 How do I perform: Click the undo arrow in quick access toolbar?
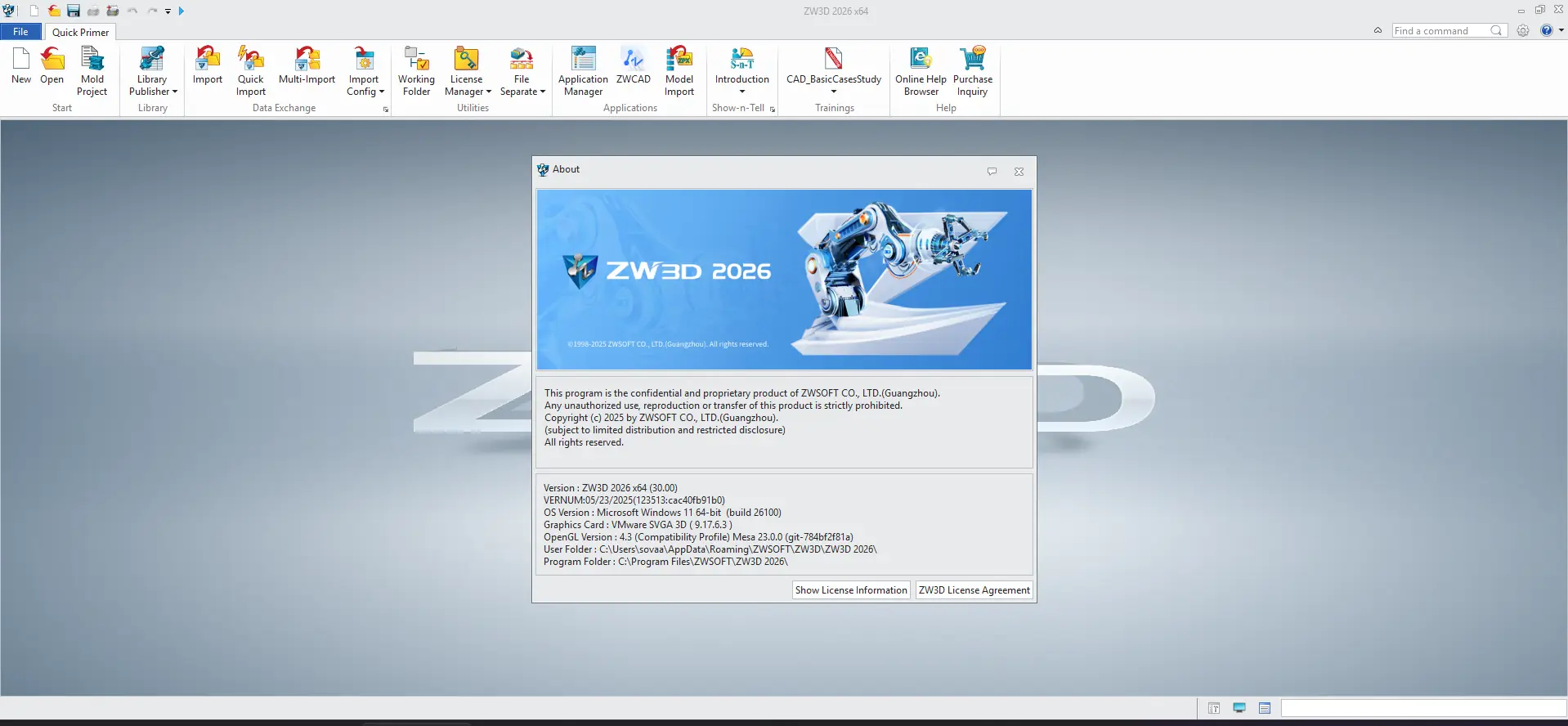pyautogui.click(x=132, y=11)
